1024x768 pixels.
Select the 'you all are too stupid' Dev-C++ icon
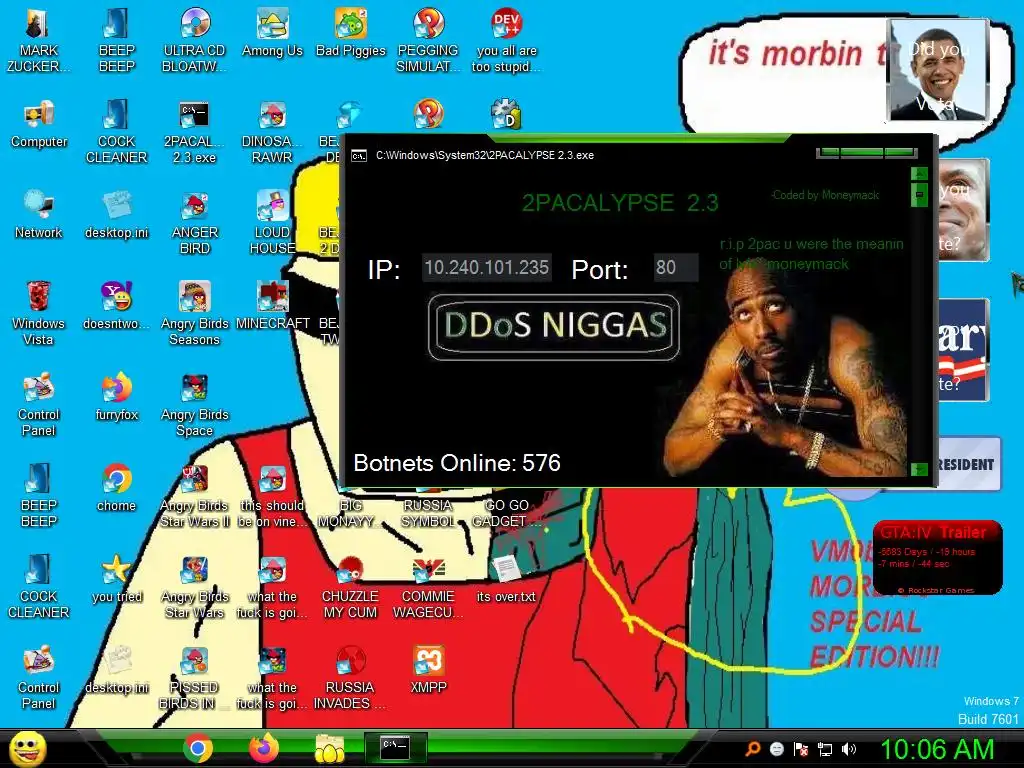click(506, 40)
